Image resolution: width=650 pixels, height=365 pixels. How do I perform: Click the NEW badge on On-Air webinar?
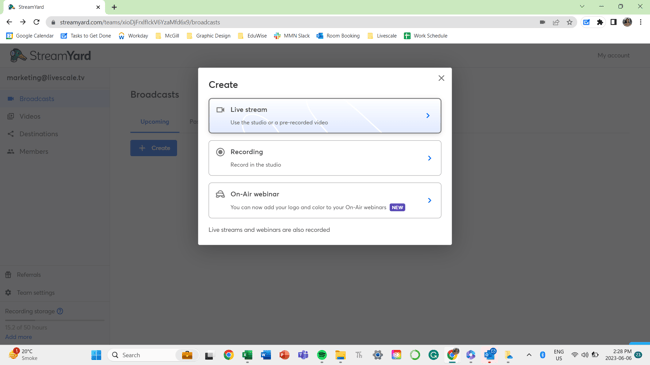click(397, 207)
